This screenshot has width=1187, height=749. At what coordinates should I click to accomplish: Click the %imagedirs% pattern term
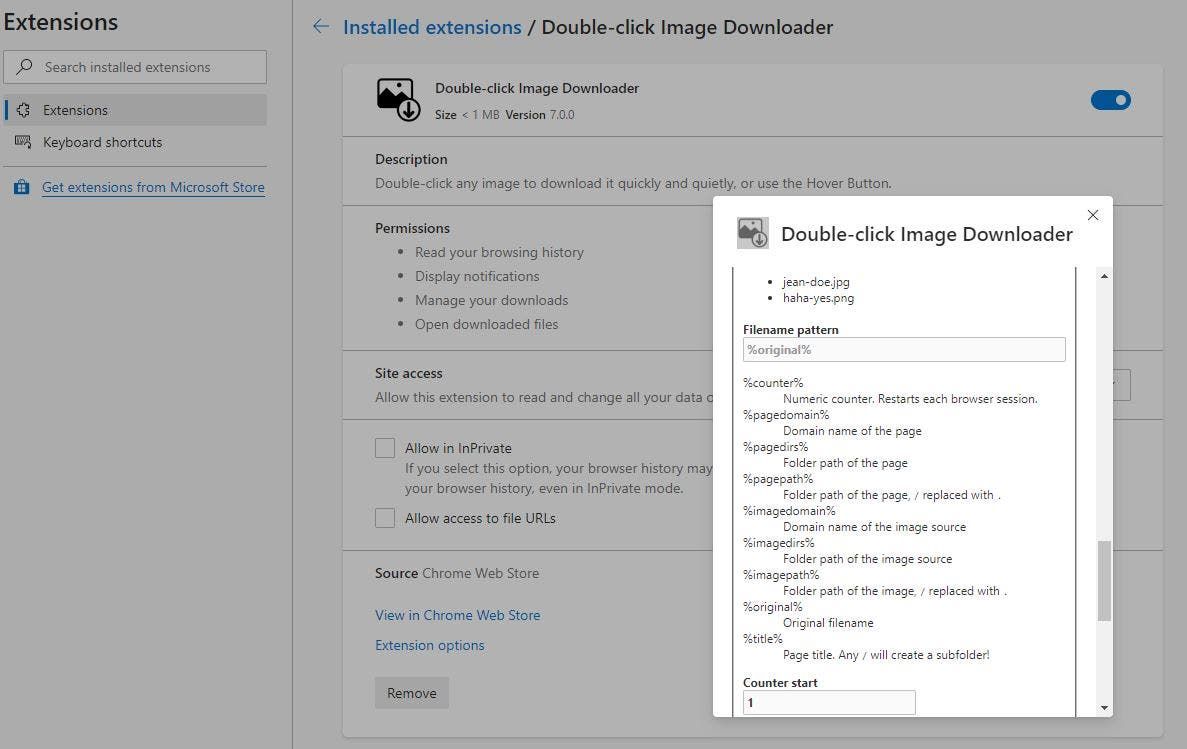(x=778, y=542)
